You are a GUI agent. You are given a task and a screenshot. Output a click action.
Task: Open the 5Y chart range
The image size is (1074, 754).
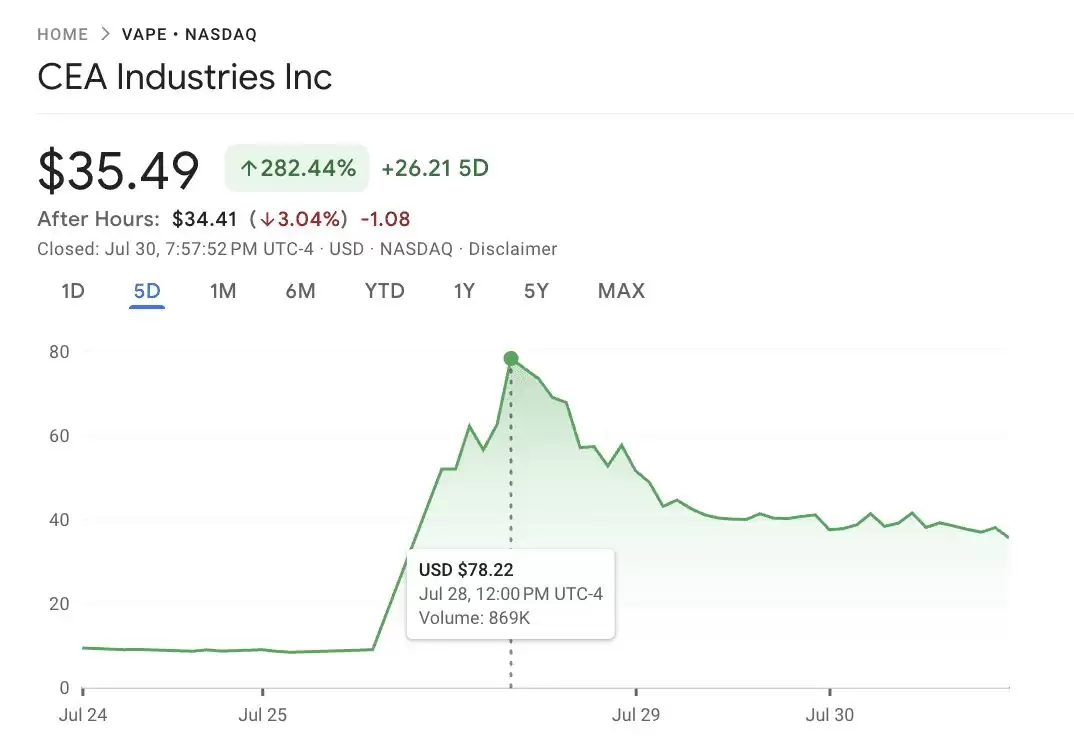point(536,291)
